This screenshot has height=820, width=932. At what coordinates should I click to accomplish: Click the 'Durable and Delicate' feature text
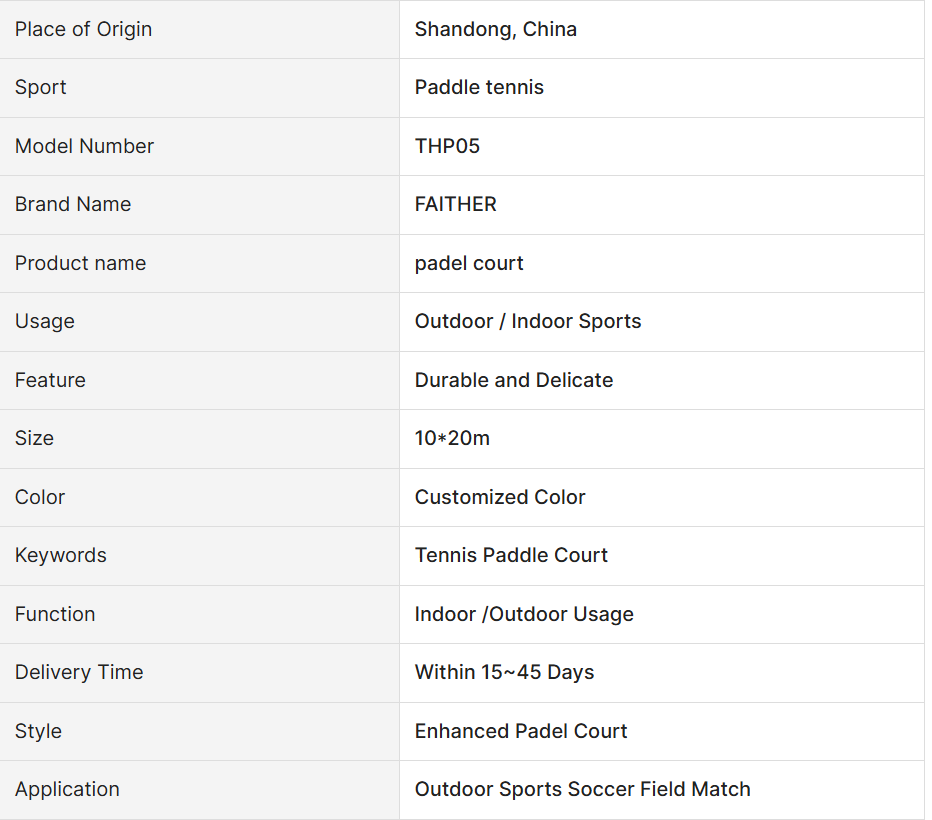point(513,380)
